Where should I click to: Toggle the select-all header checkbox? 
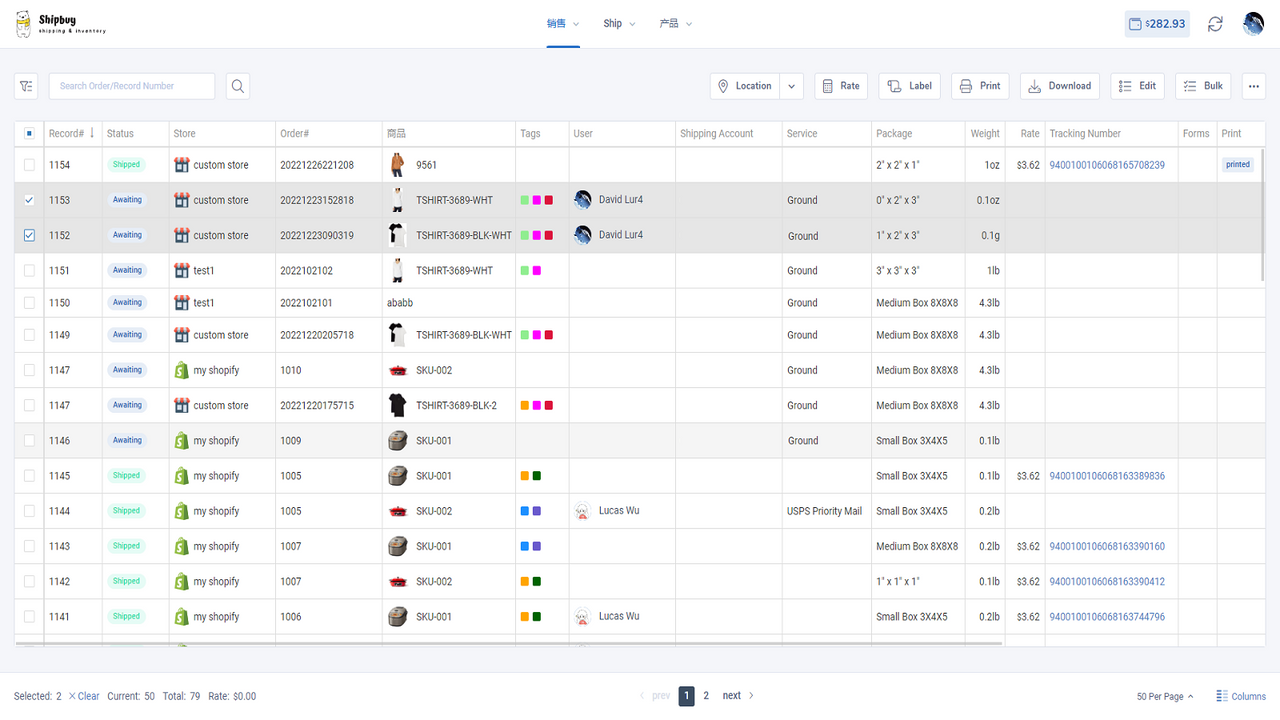[x=29, y=133]
